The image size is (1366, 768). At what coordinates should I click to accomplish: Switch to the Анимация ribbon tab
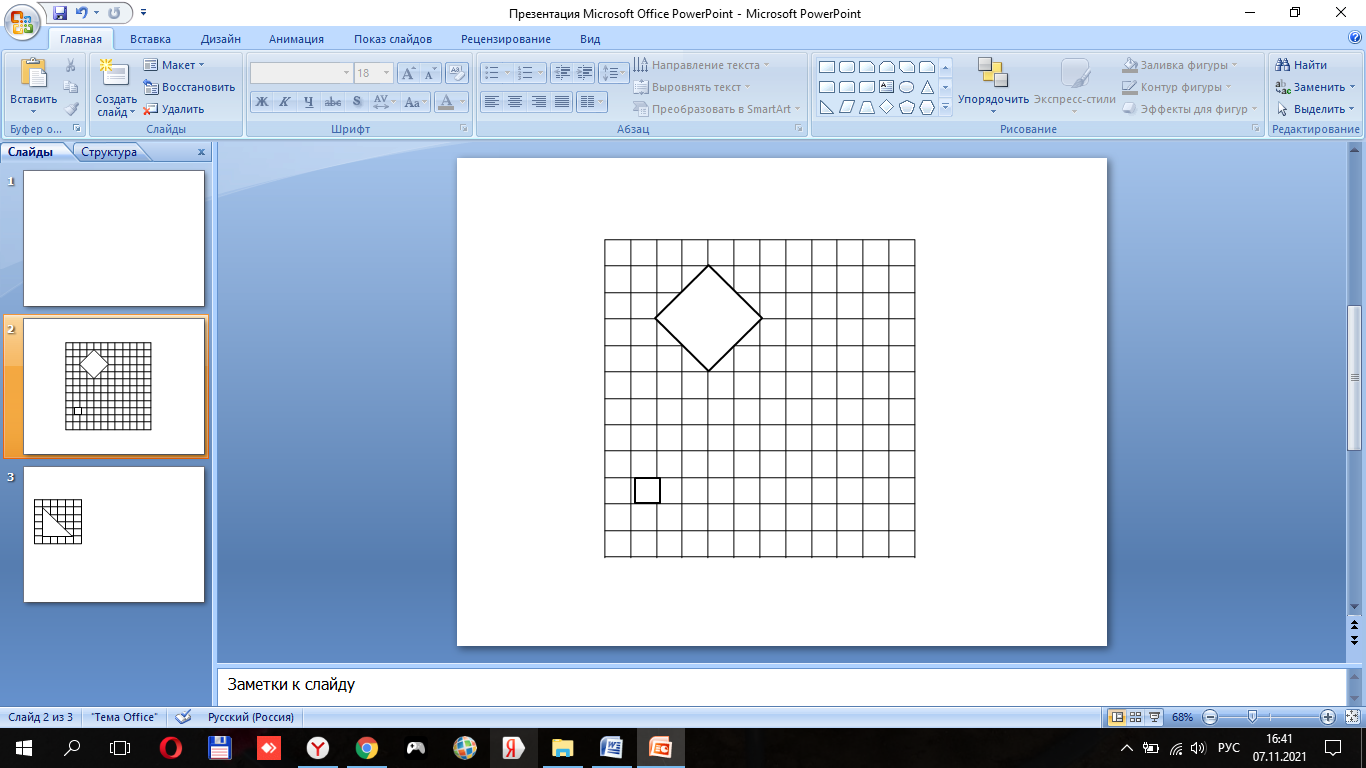click(296, 39)
